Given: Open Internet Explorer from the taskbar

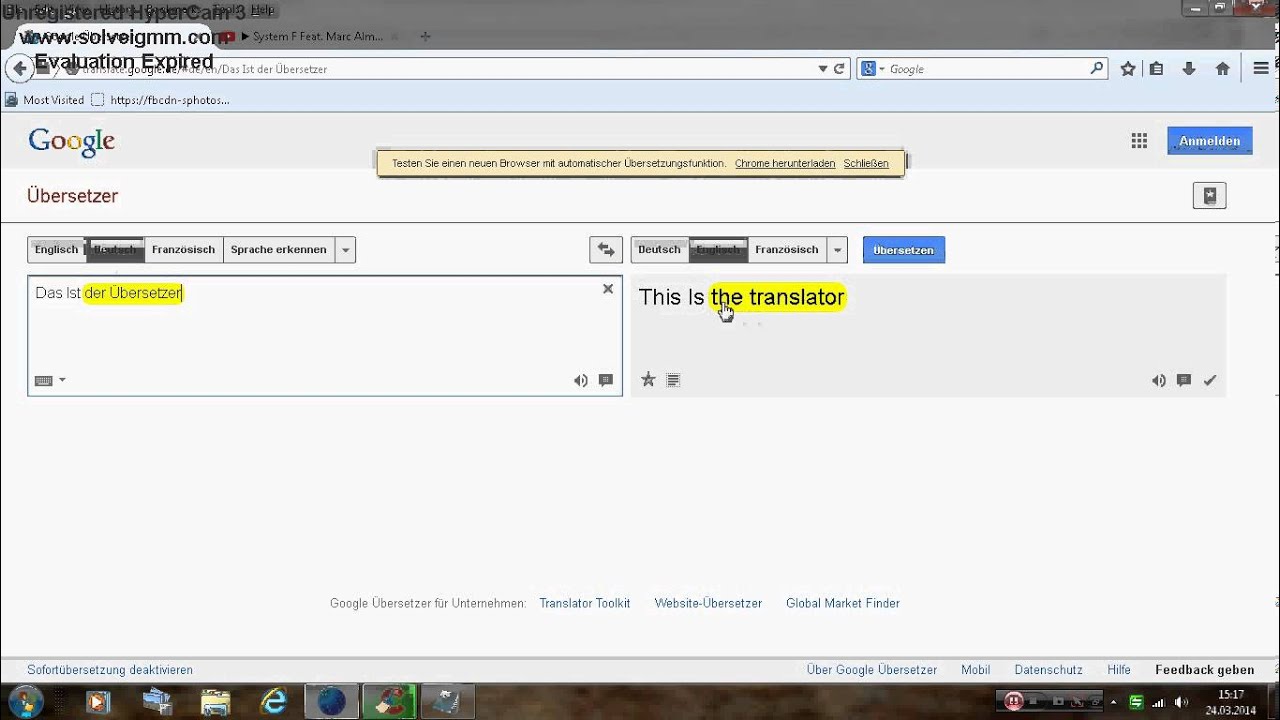Looking at the screenshot, I should (272, 702).
